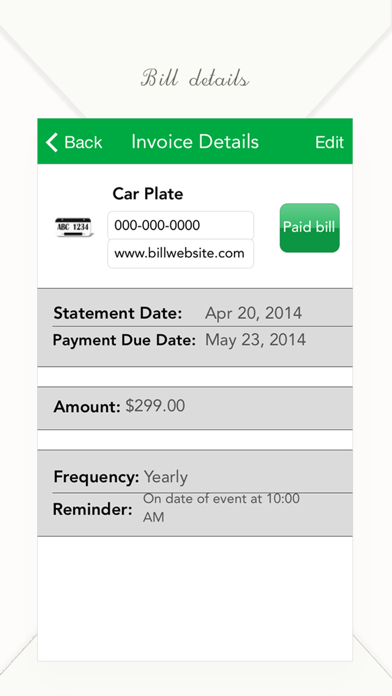The image size is (392, 696).
Task: Change the 10:00 AM reminder setting
Action: (221, 508)
